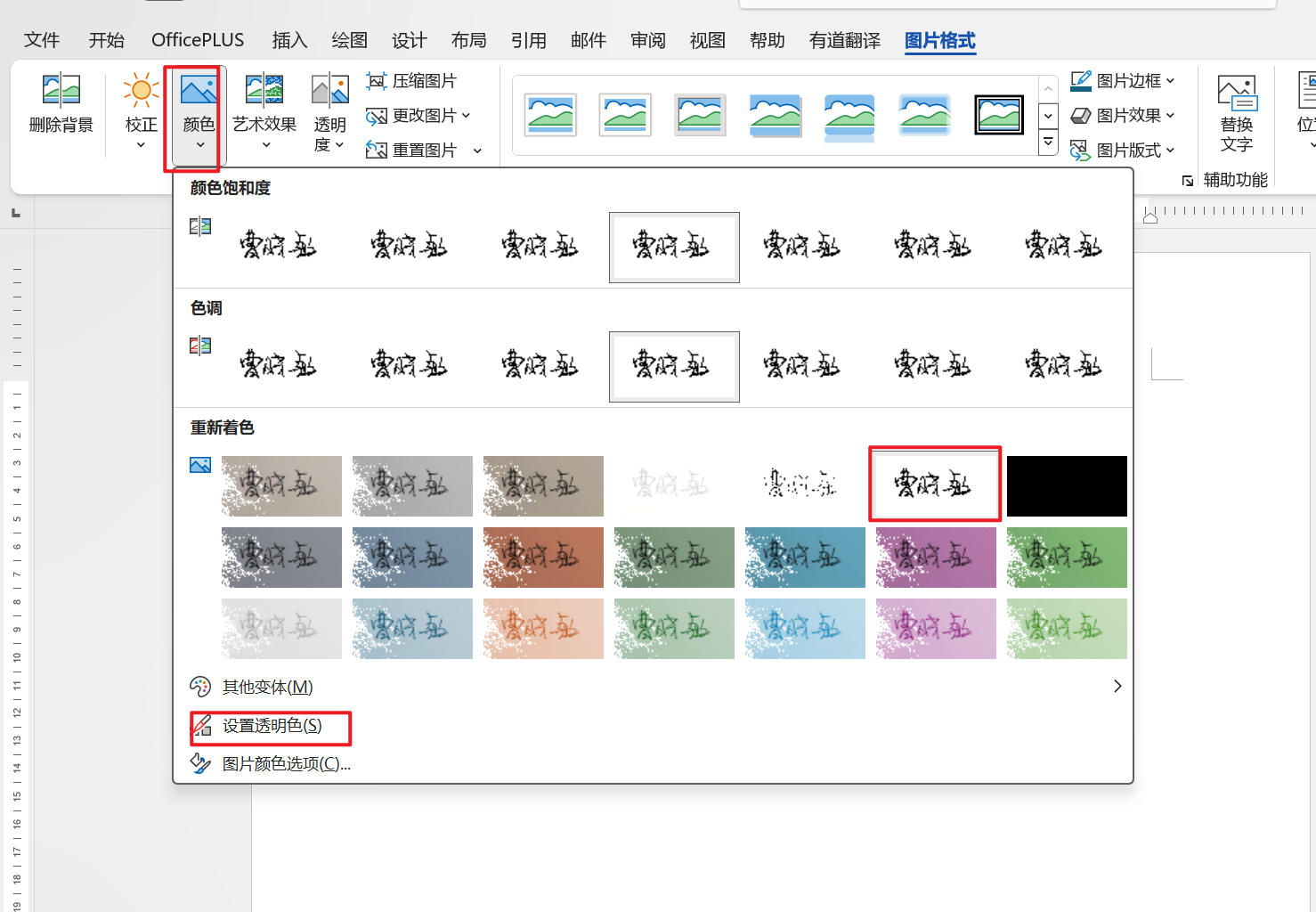Choose first color tone thumbnail in 色调 row

(278, 366)
